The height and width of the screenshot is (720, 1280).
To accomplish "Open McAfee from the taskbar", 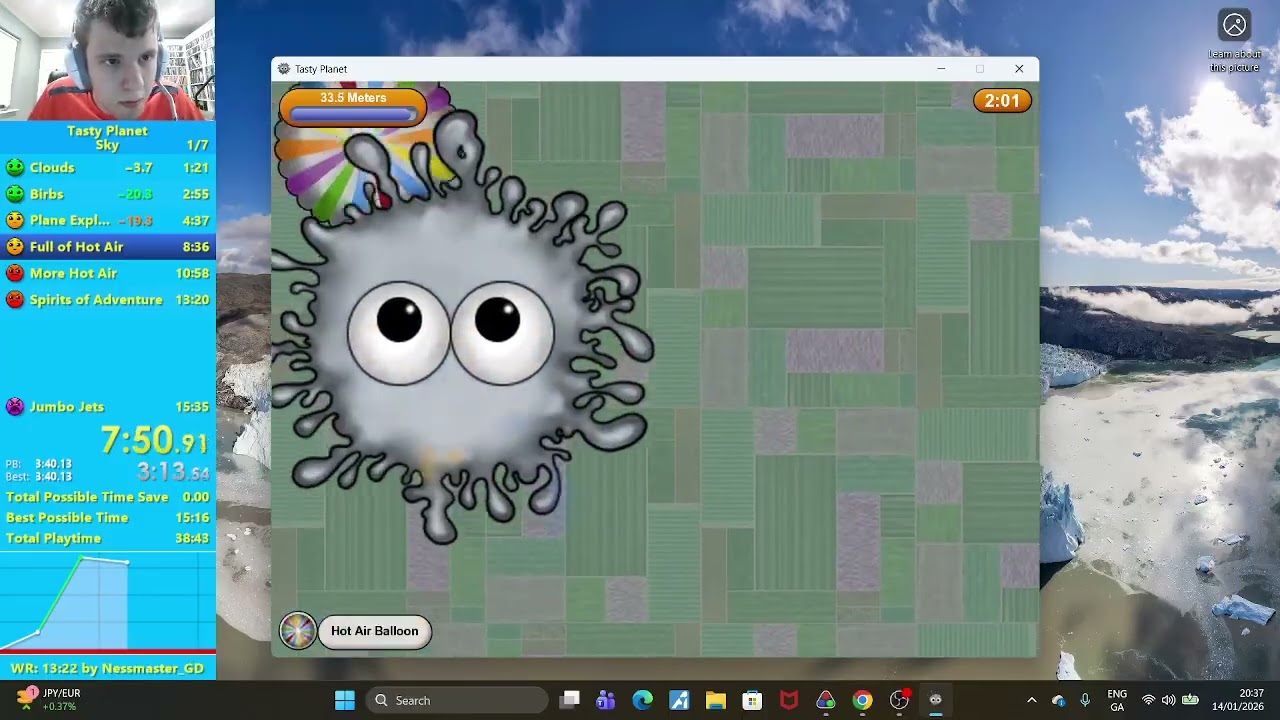I will point(789,700).
